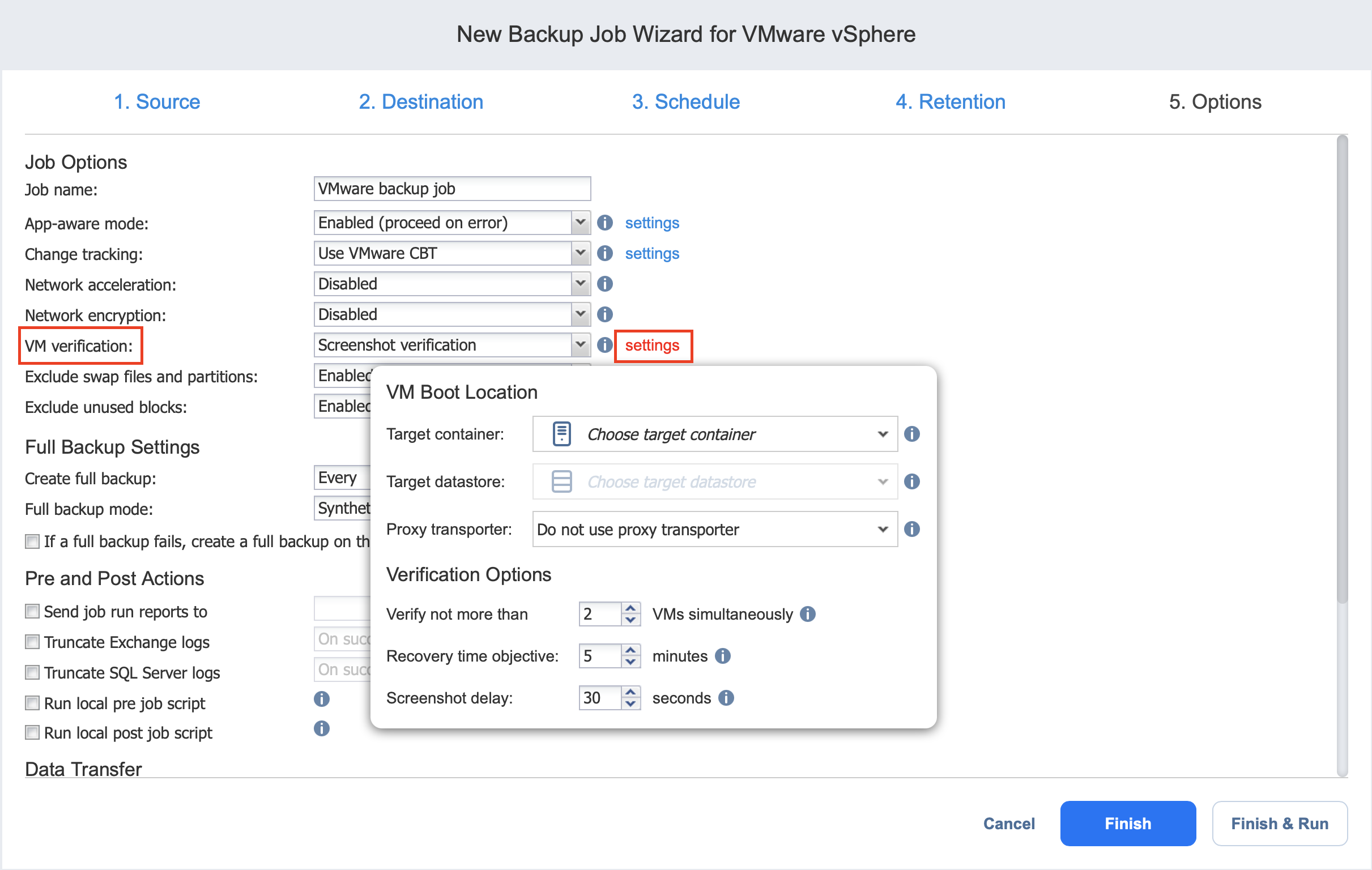This screenshot has width=1372, height=870.
Task: Open Full backup mode dropdown
Action: 342,508
